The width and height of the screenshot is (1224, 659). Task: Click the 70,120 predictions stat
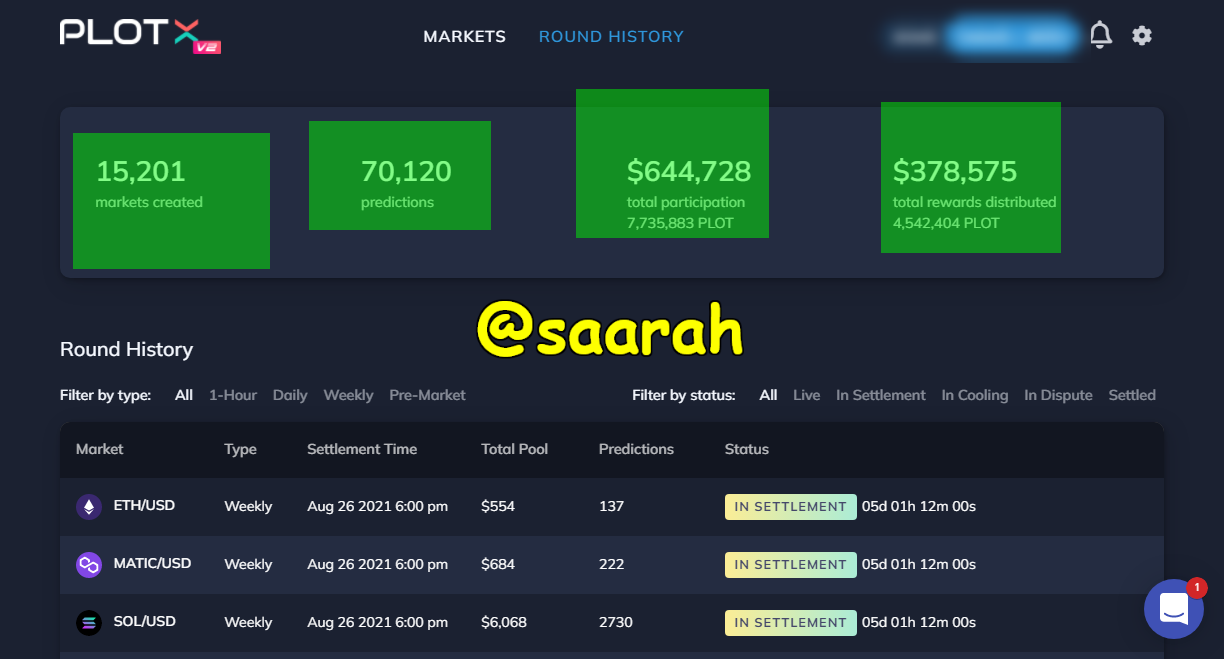click(x=406, y=184)
